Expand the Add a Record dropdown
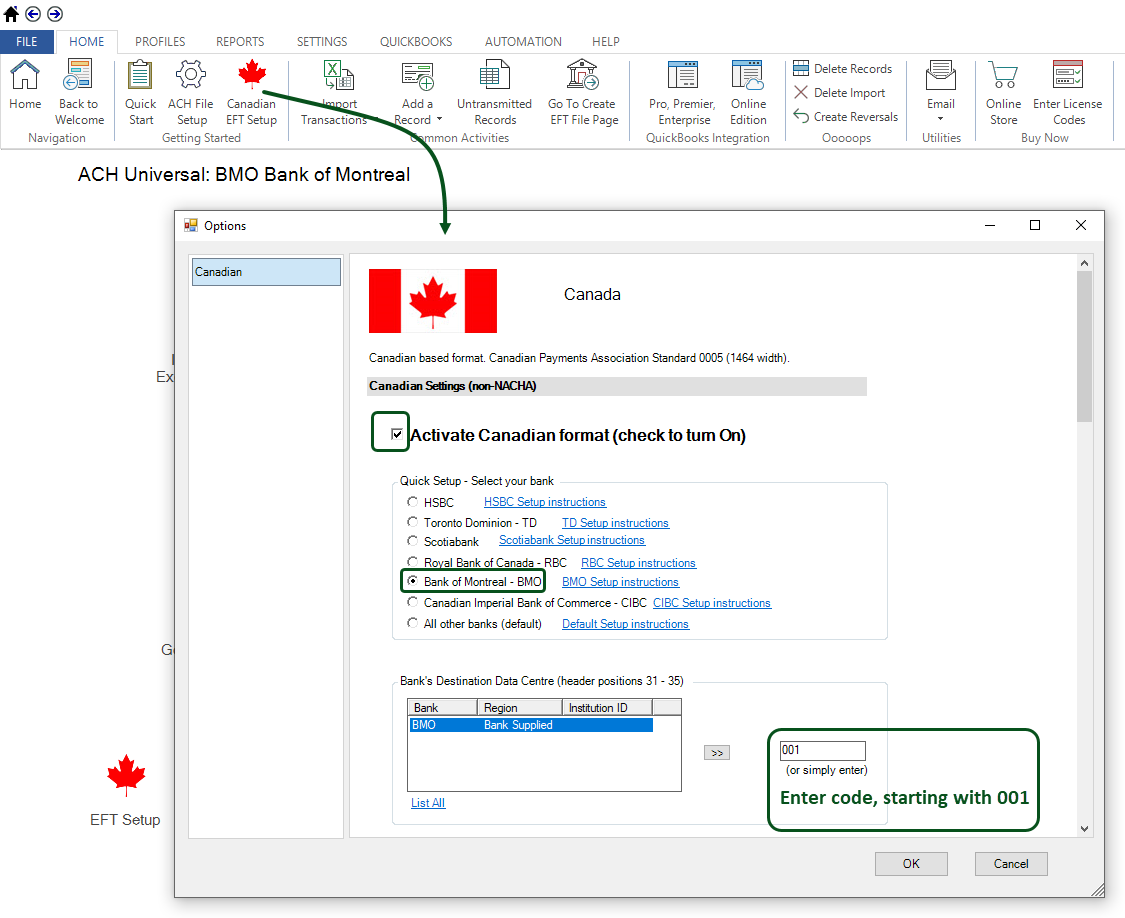Viewport: 1125px width, 918px height. [439, 120]
